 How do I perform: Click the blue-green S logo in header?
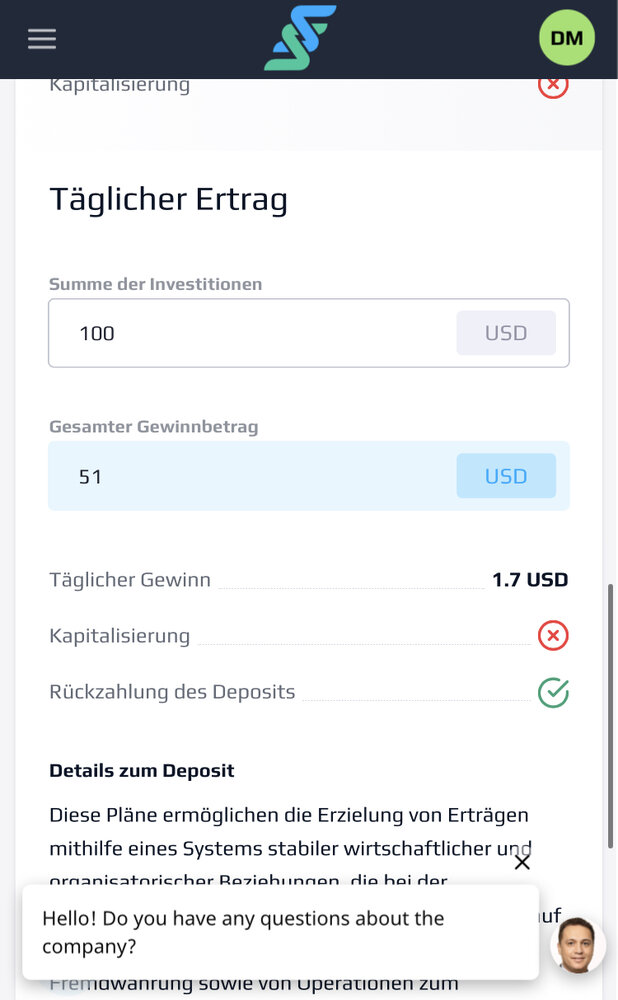click(x=300, y=38)
